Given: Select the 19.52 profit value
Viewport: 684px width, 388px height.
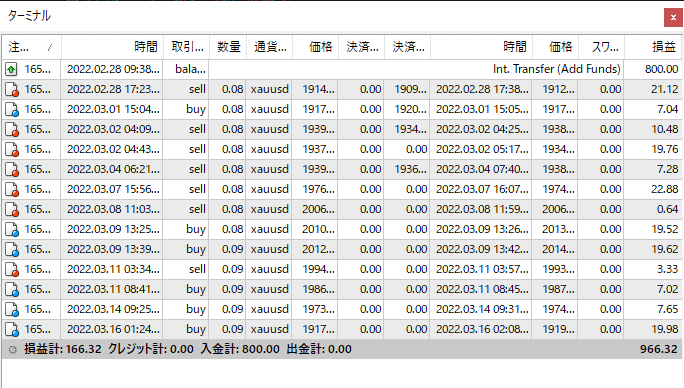Looking at the screenshot, I should coord(664,230).
